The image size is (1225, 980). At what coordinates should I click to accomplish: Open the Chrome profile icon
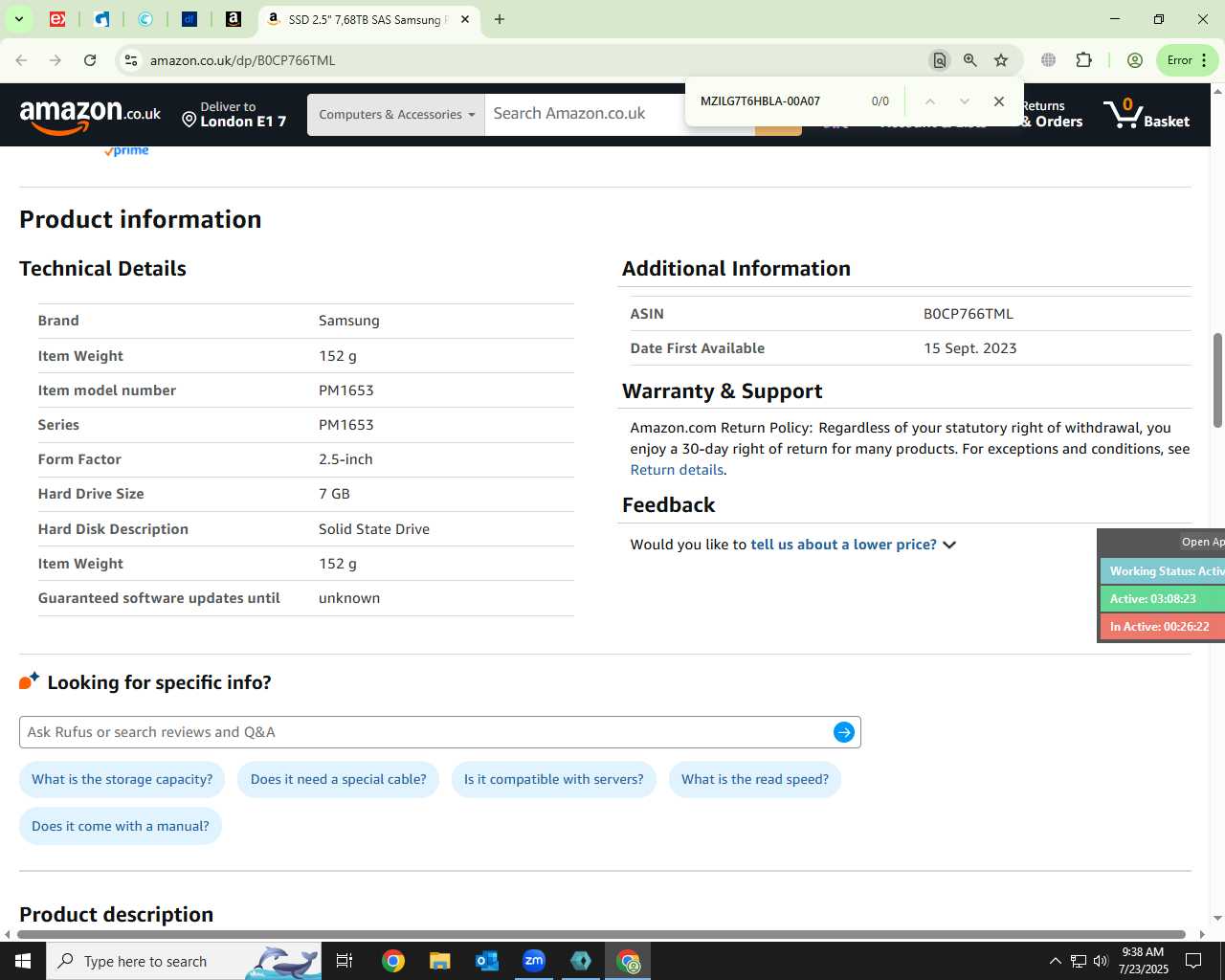1135,60
